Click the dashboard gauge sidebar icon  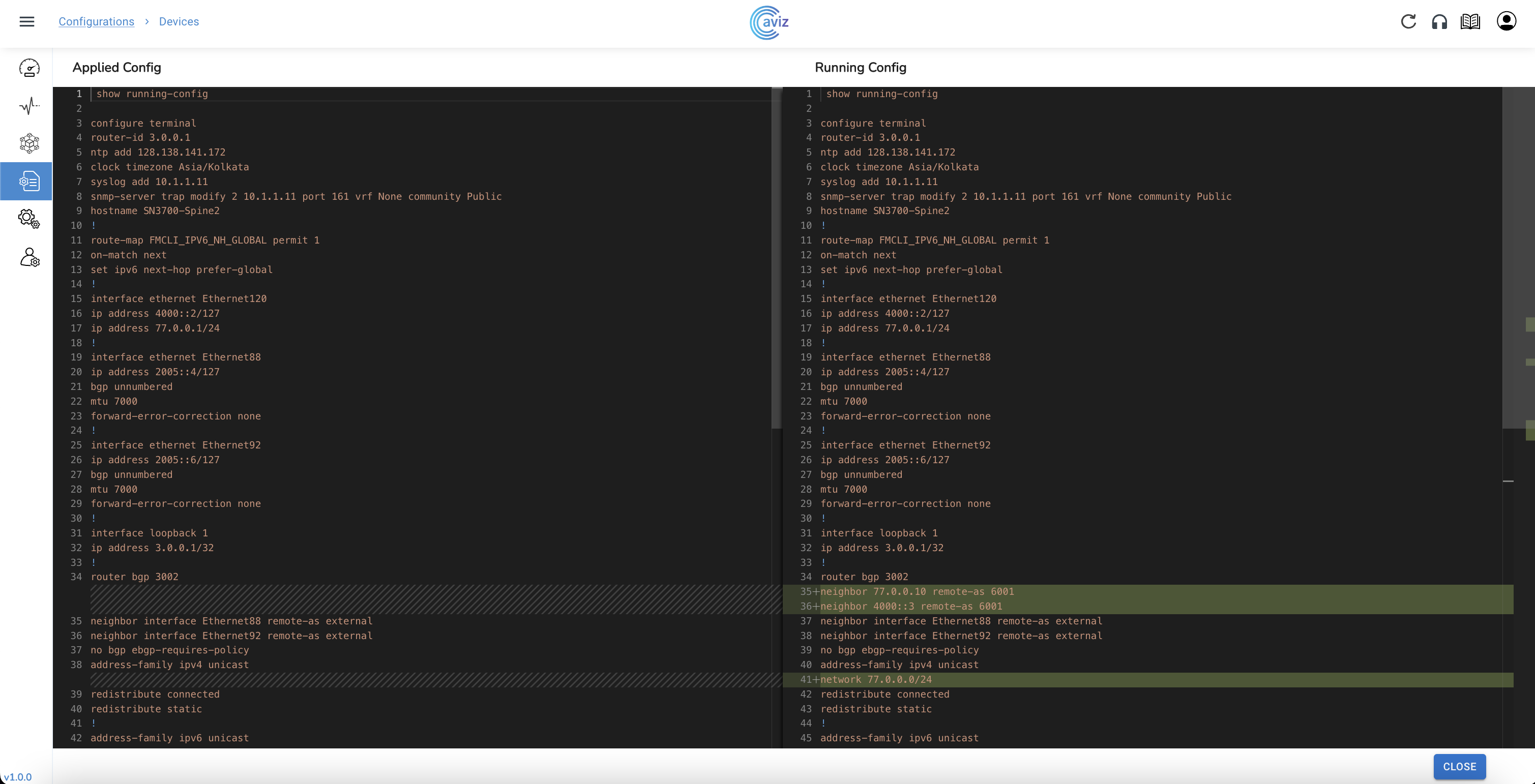[x=29, y=68]
